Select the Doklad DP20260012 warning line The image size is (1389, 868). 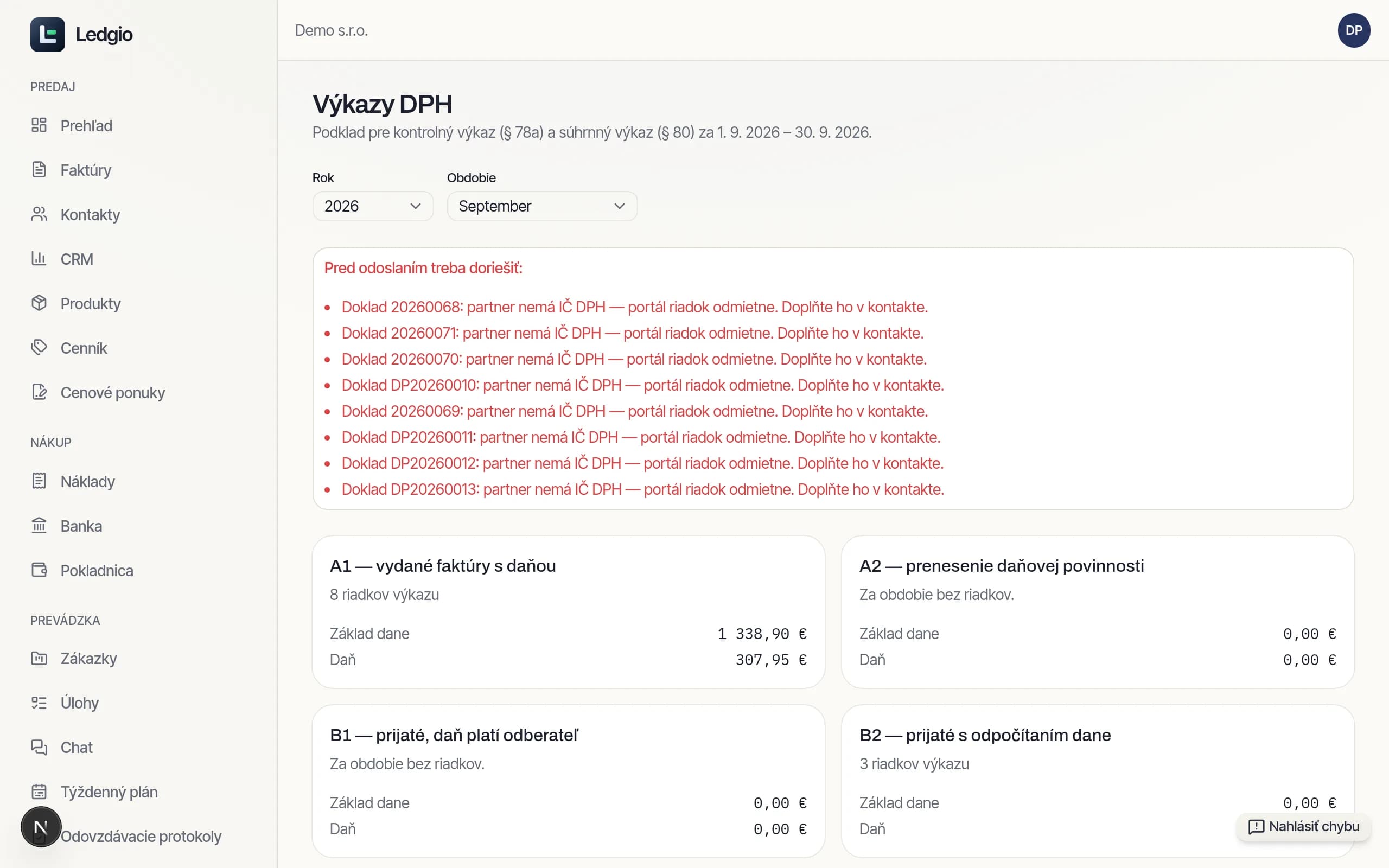[642, 463]
